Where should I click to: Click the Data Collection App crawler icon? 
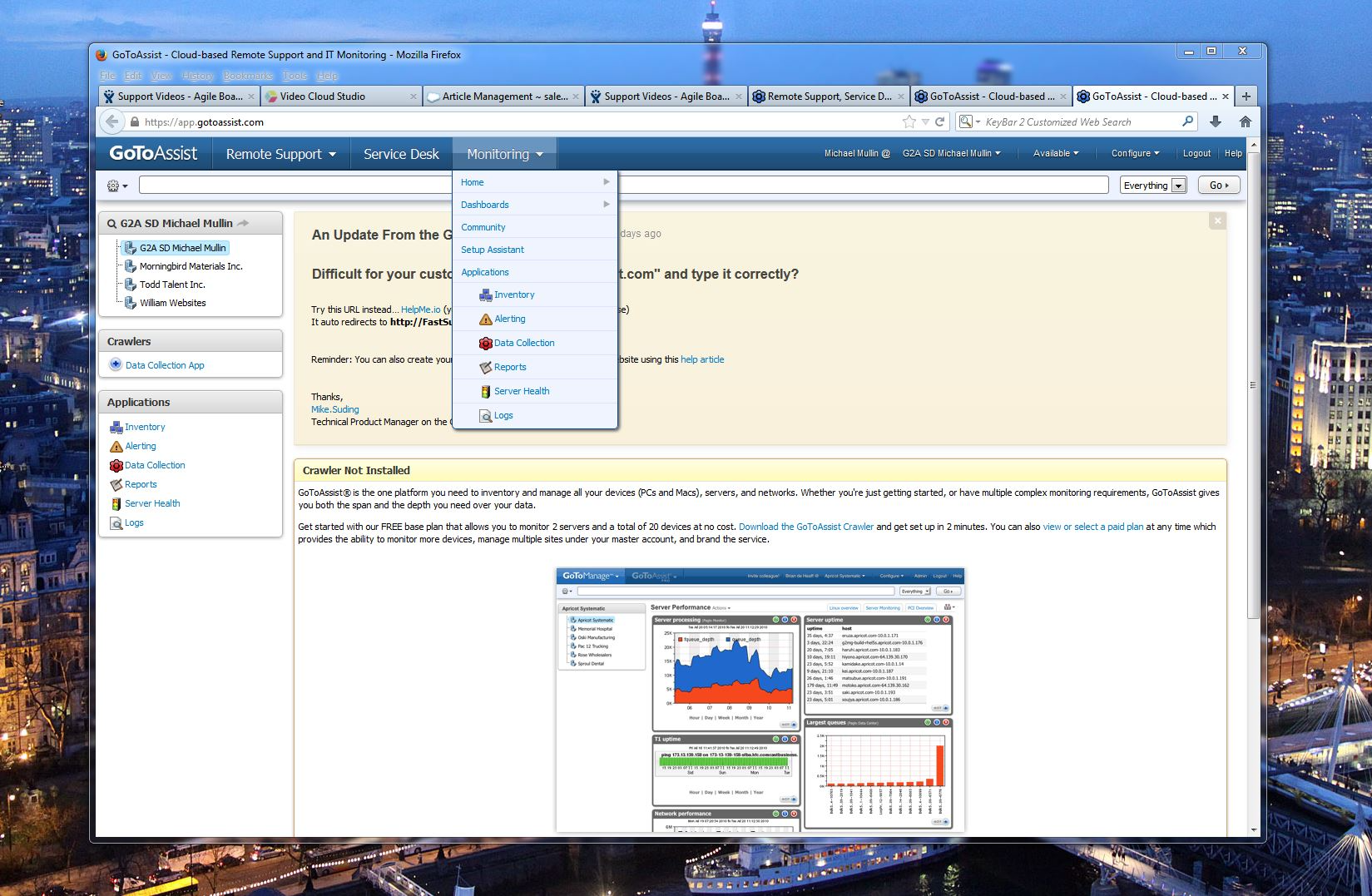coord(116,364)
